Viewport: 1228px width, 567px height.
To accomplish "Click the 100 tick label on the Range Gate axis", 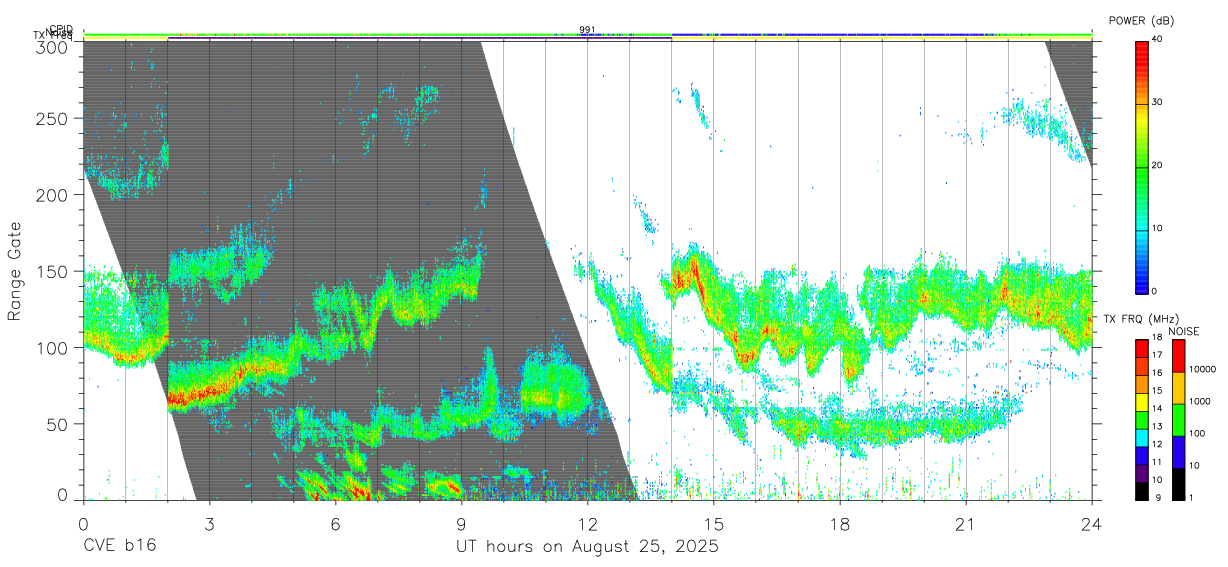I will click(x=51, y=347).
